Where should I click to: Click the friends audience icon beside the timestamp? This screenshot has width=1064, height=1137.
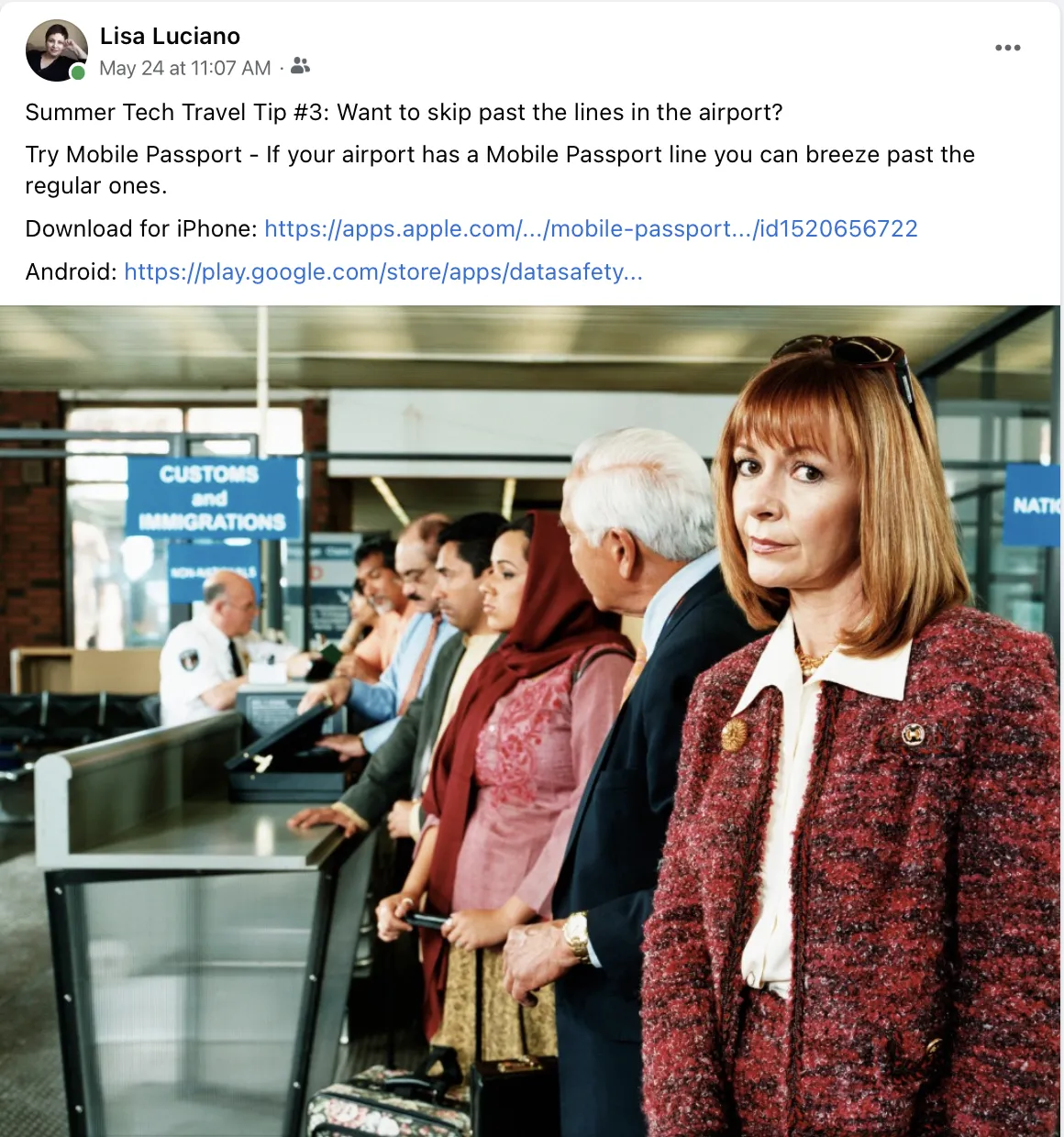tap(300, 66)
